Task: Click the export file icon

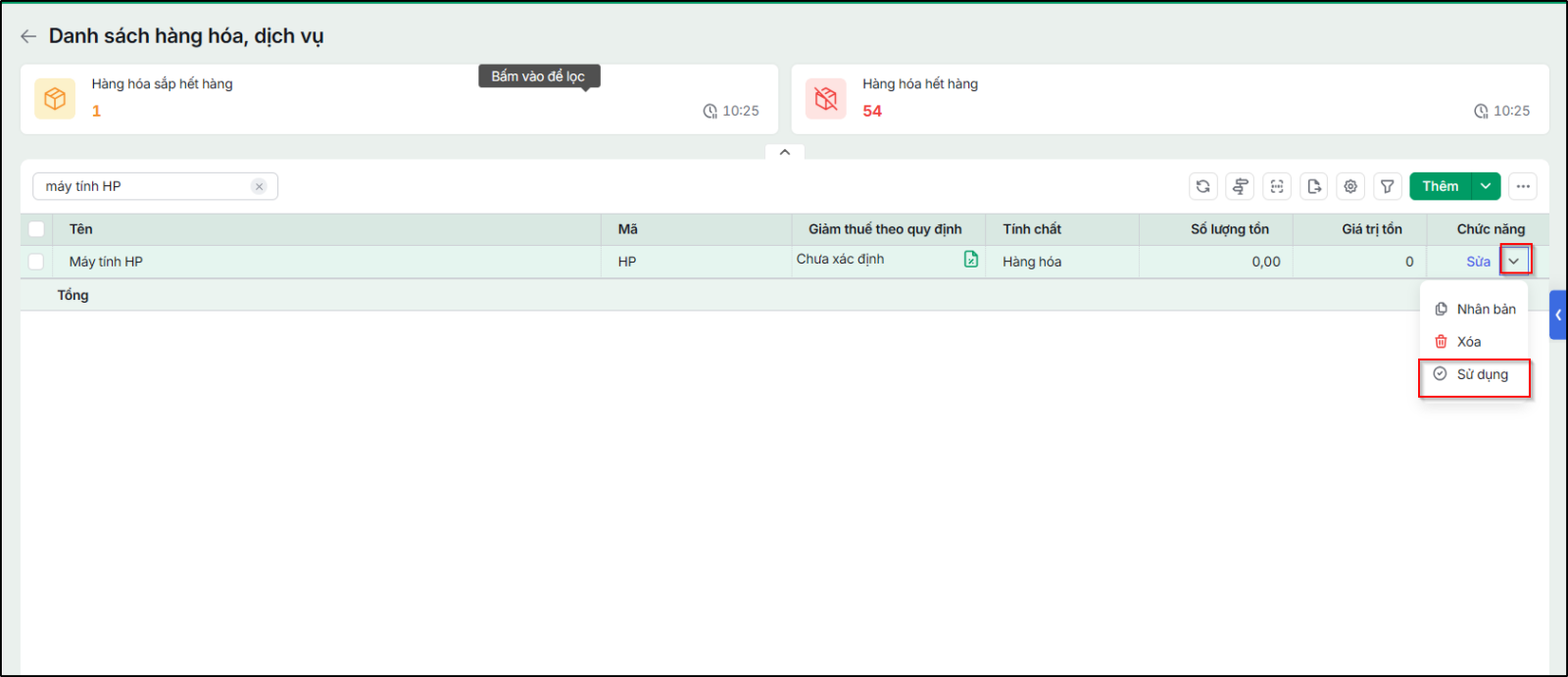Action: (x=1314, y=186)
